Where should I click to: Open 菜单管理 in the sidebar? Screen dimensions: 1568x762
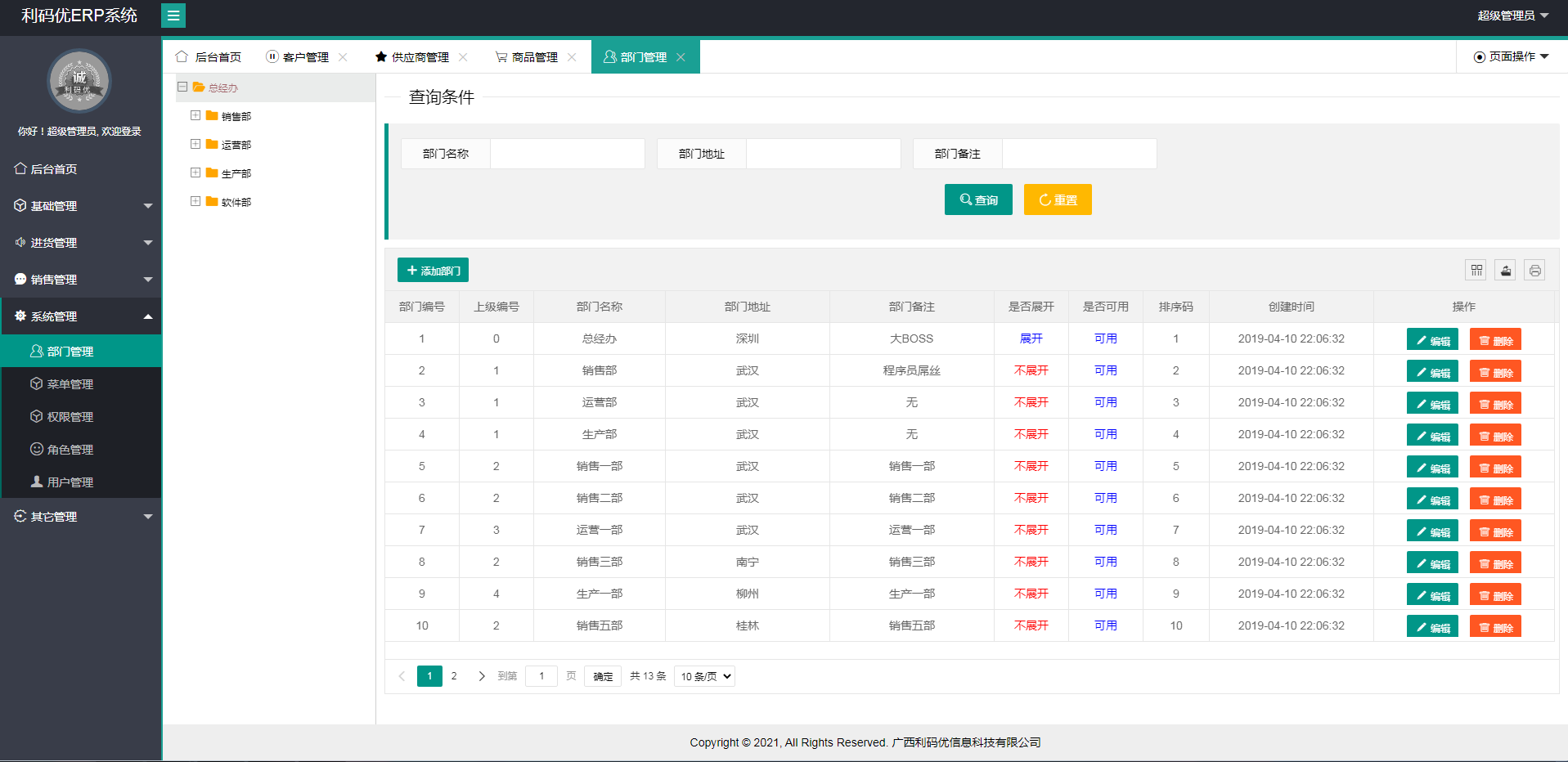pos(81,384)
